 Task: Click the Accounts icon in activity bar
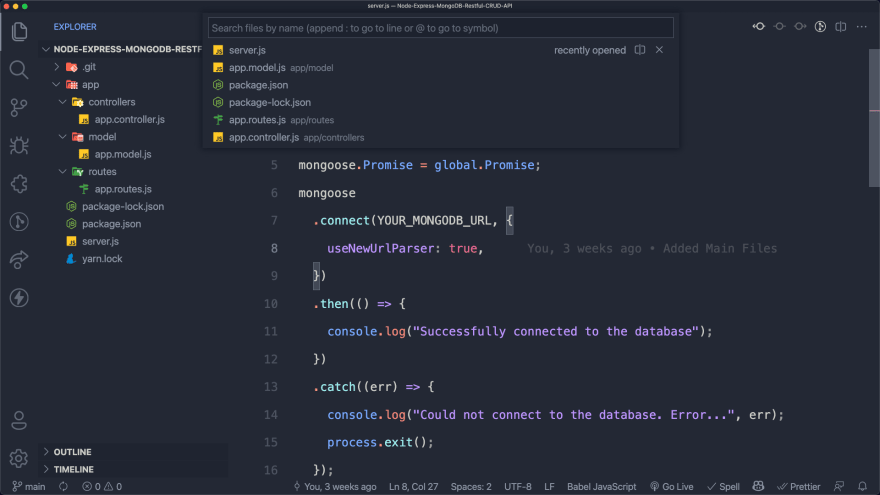click(19, 420)
